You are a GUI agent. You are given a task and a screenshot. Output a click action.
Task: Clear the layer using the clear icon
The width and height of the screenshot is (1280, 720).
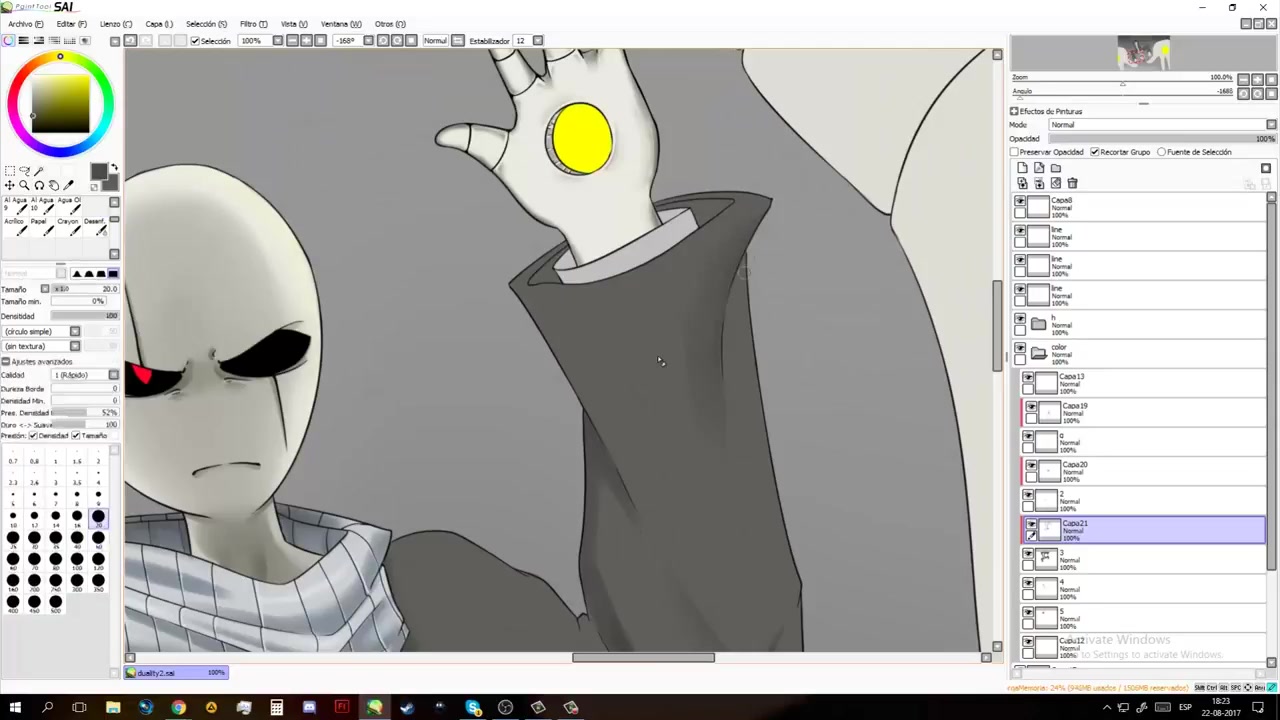(1056, 183)
